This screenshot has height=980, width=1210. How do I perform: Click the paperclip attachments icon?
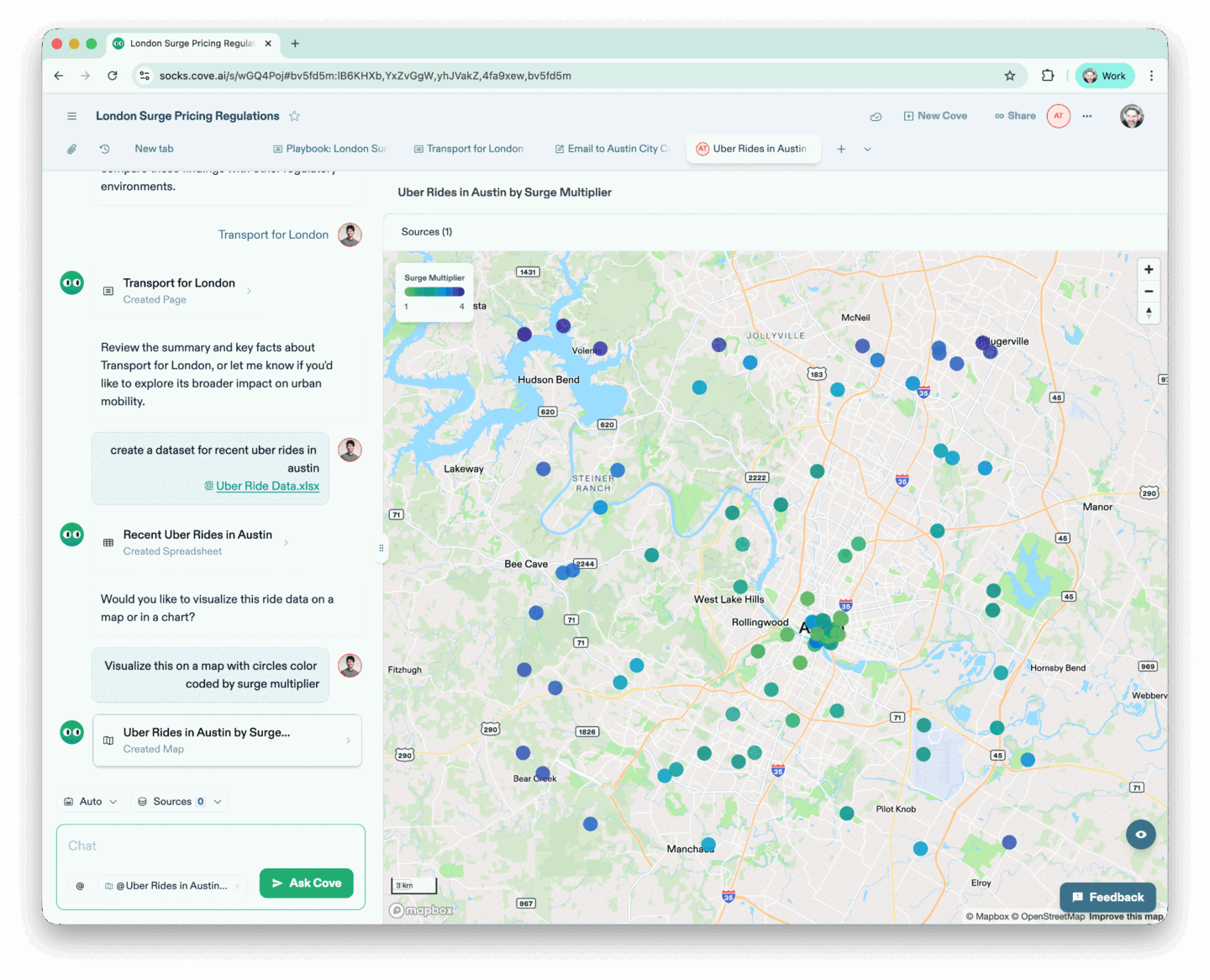(72, 149)
